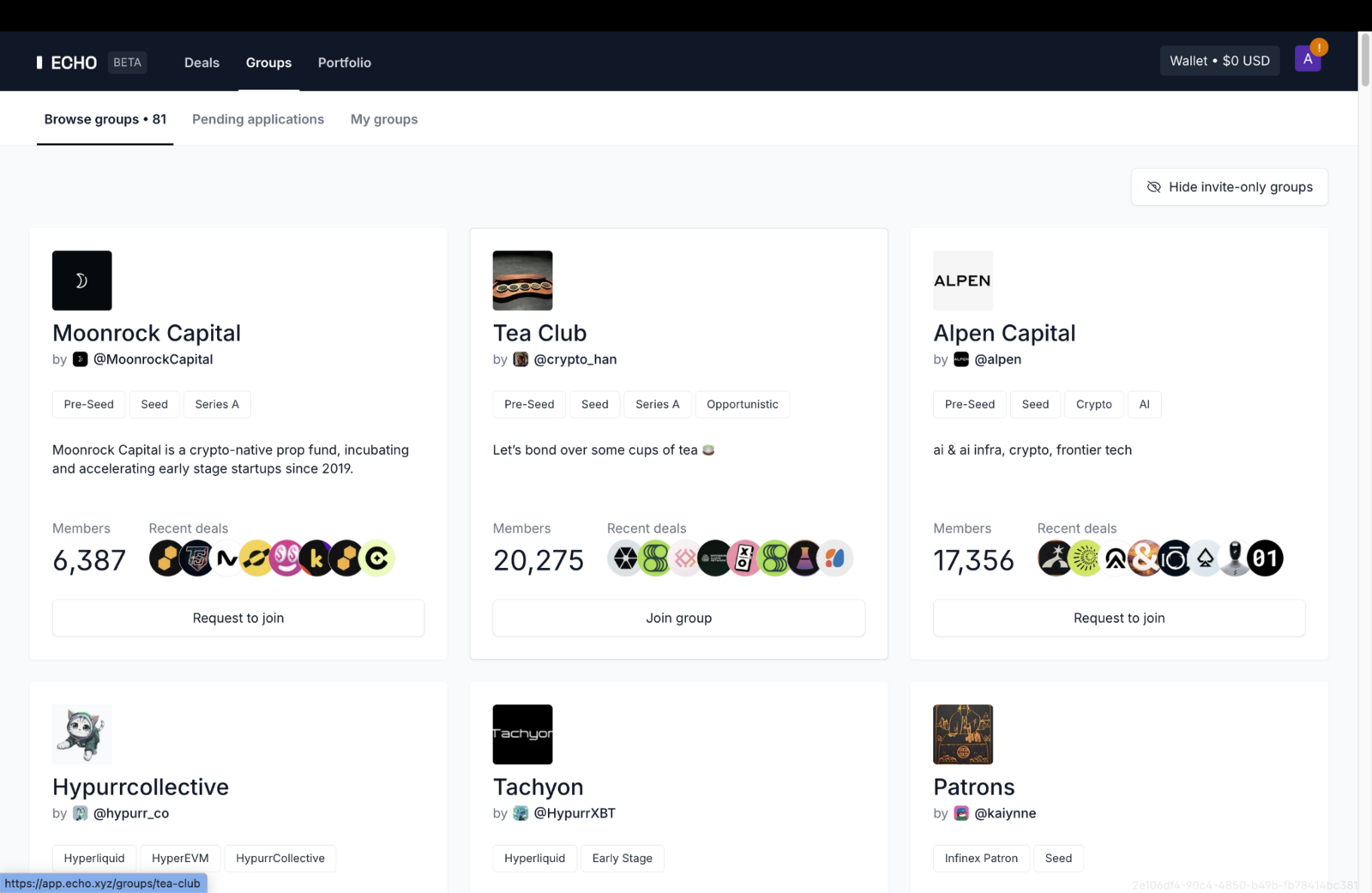1372x893 pixels.
Task: Open the white 'N' deal icon in Moonrock Capital
Action: pos(227,558)
